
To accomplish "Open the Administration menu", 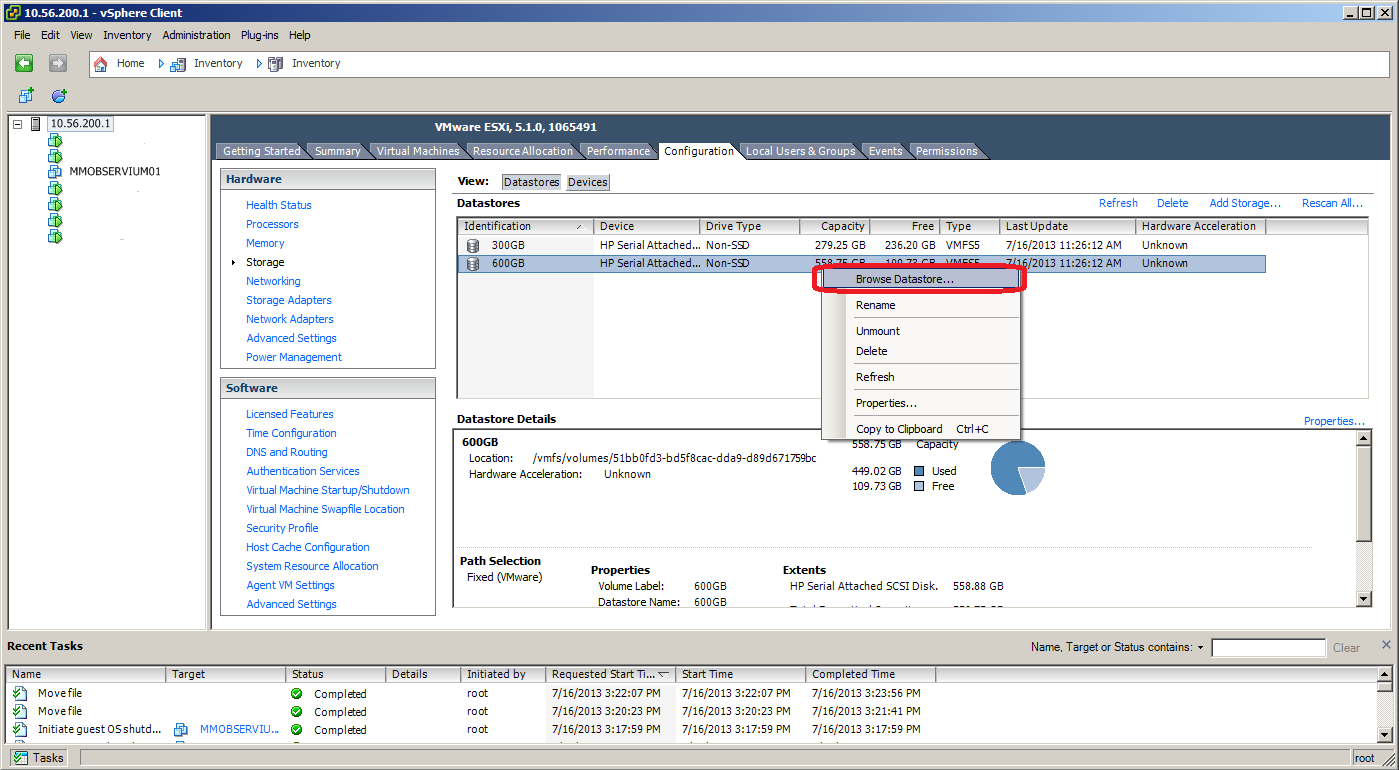I will click(196, 35).
